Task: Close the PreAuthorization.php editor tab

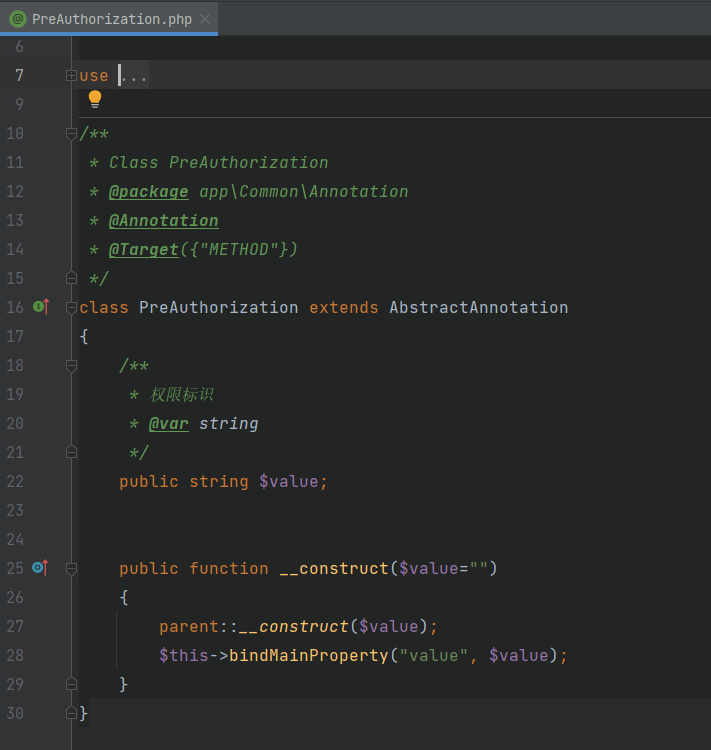Action: (205, 19)
